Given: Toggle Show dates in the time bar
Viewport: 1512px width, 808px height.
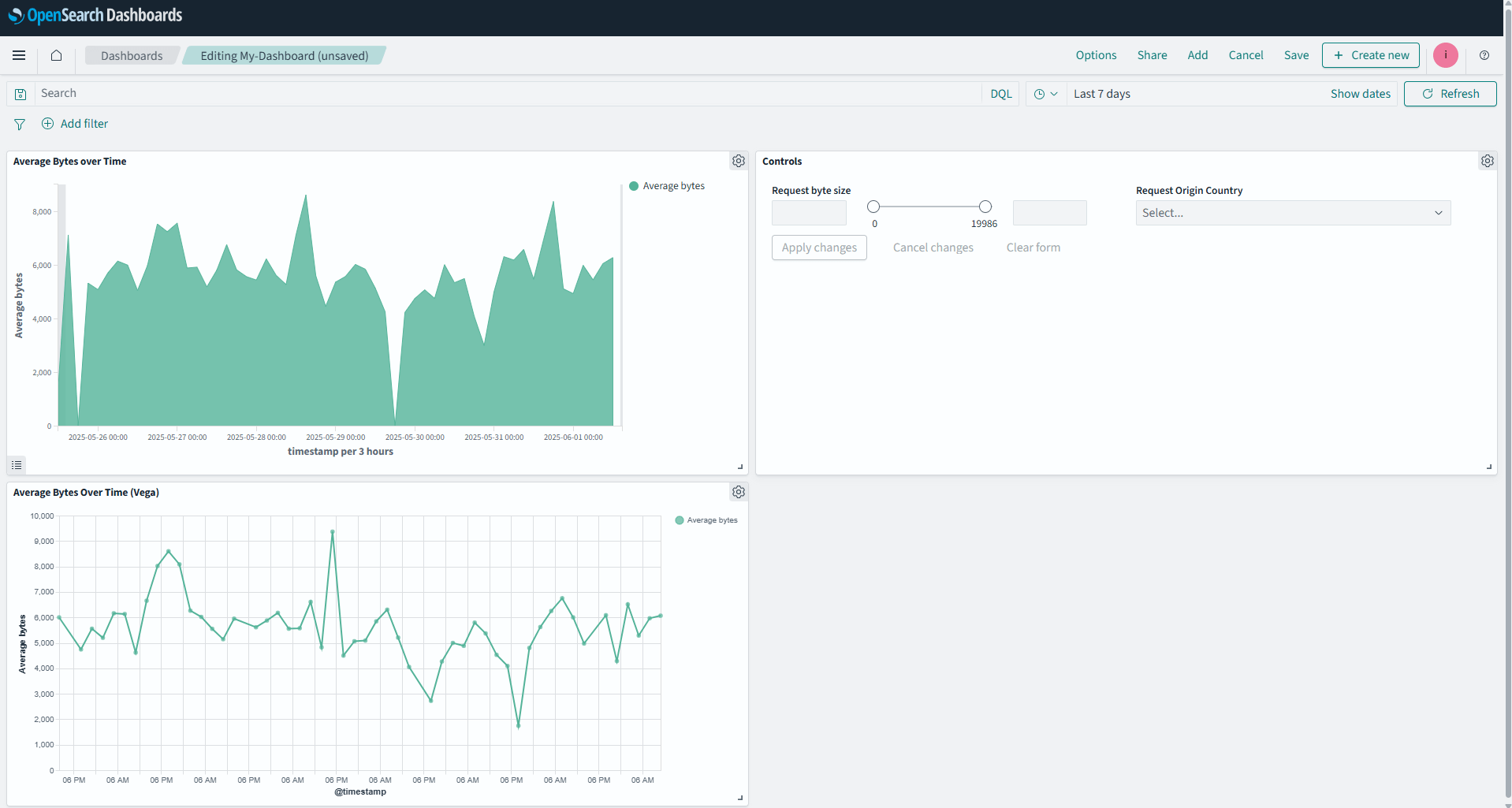Looking at the screenshot, I should click(1360, 93).
